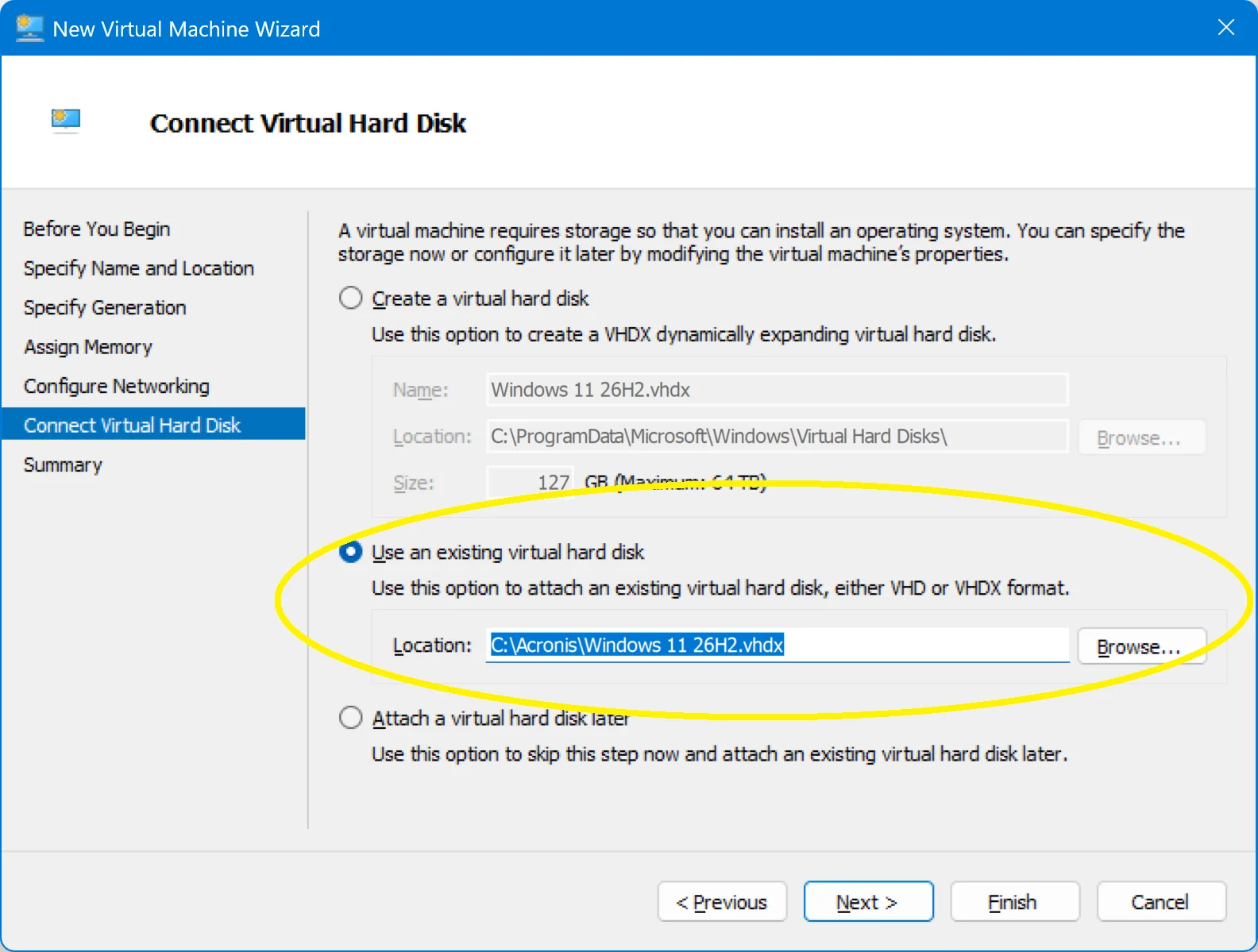Jump to Specify Generation step

105,307
